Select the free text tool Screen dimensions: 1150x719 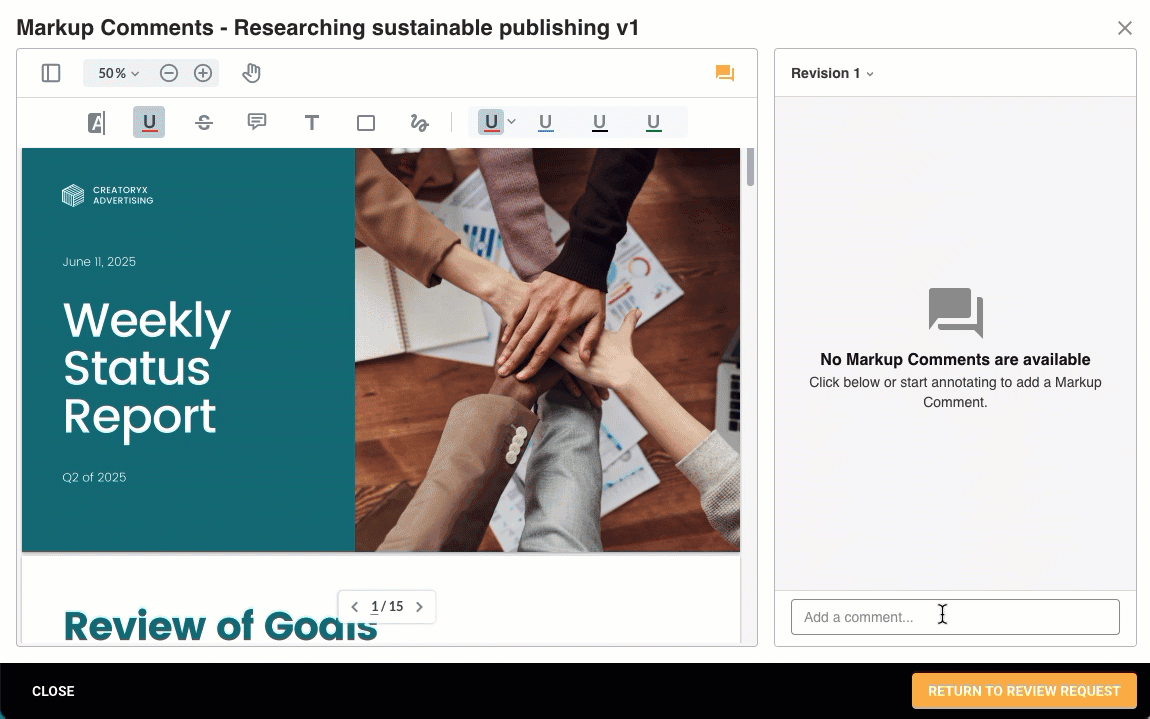[x=312, y=123]
